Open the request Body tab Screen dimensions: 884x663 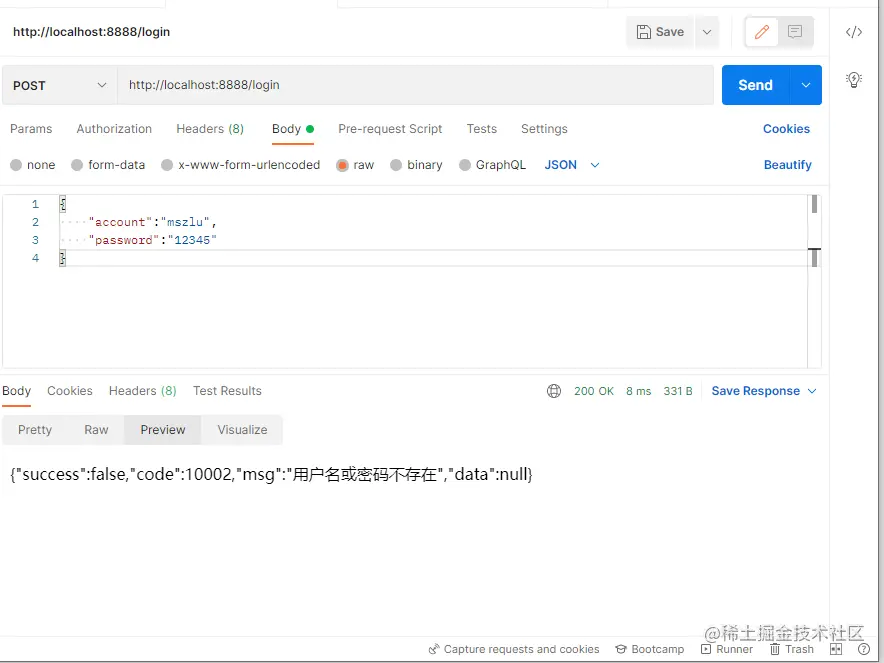[x=293, y=129]
